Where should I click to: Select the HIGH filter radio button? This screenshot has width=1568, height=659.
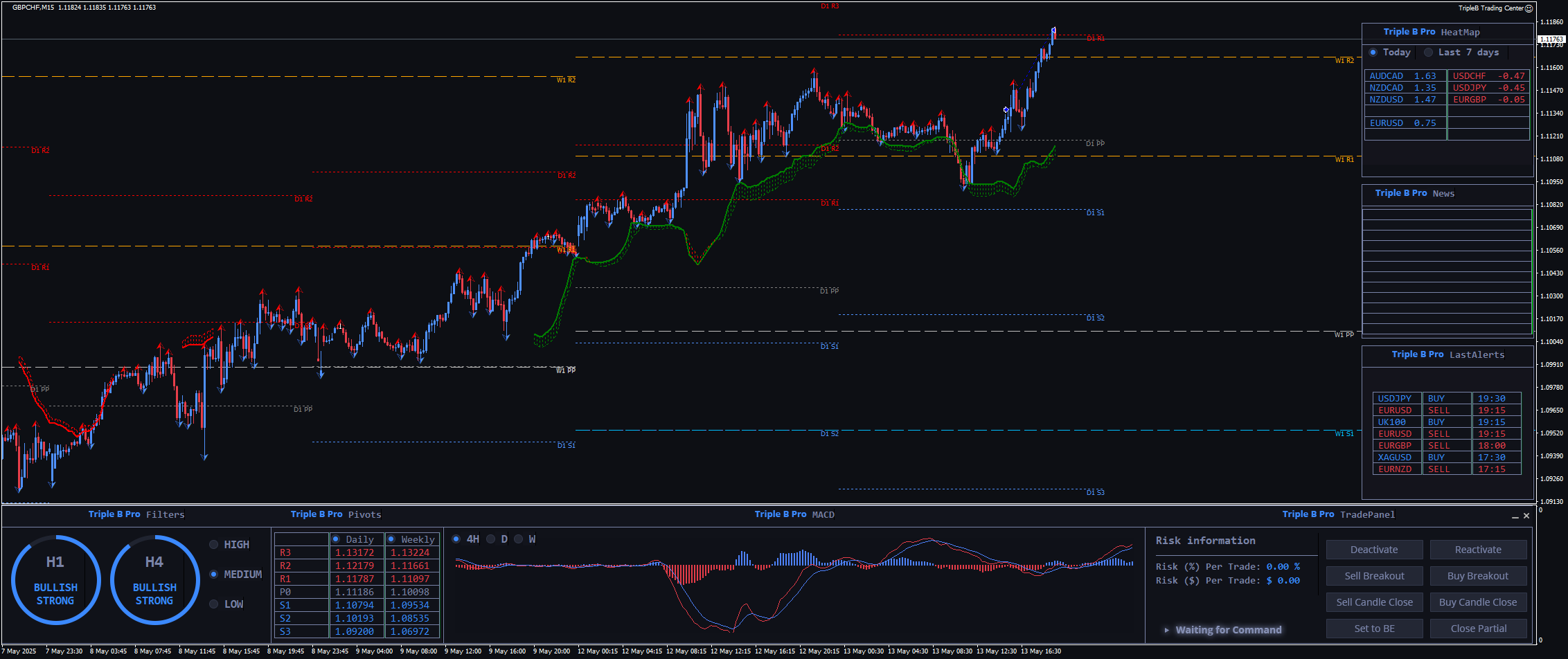click(x=214, y=545)
